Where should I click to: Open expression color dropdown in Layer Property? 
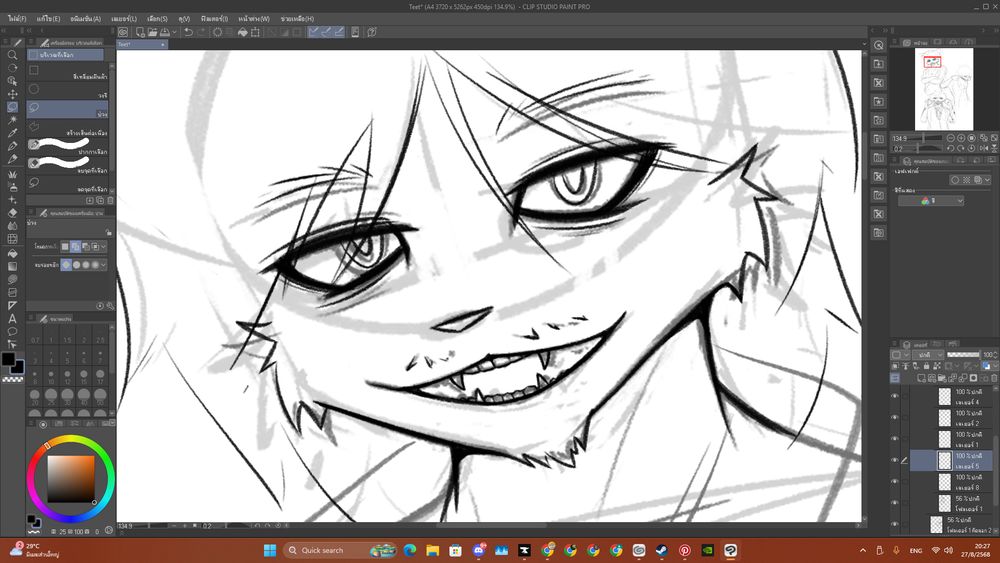[931, 201]
